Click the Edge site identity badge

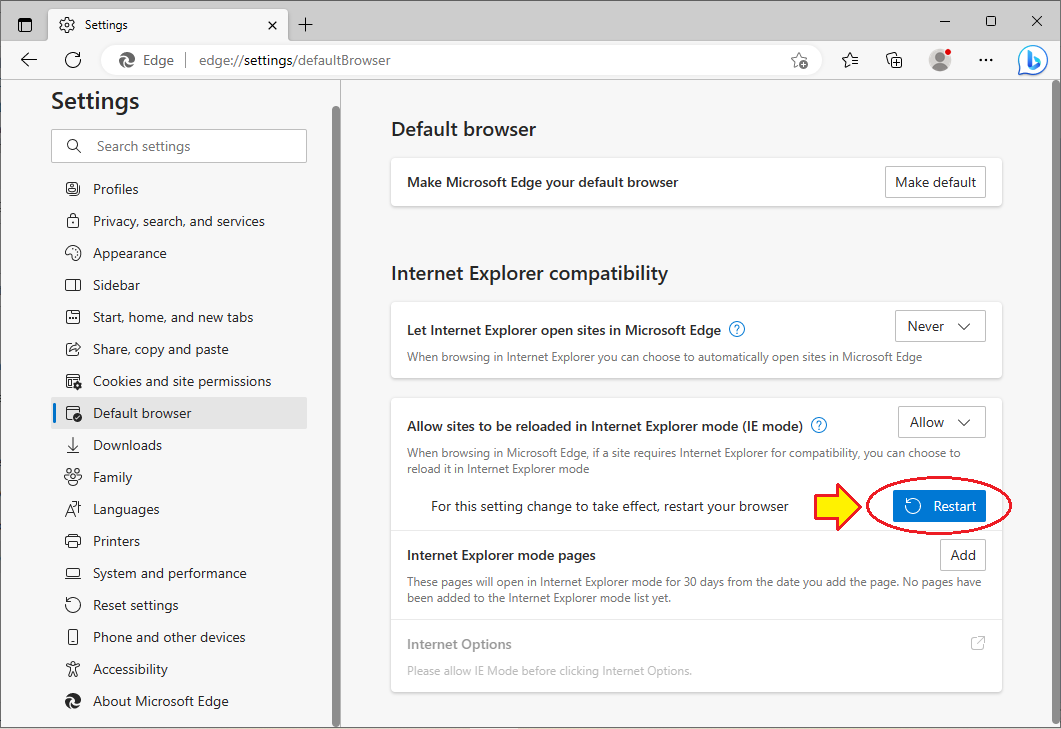[146, 60]
